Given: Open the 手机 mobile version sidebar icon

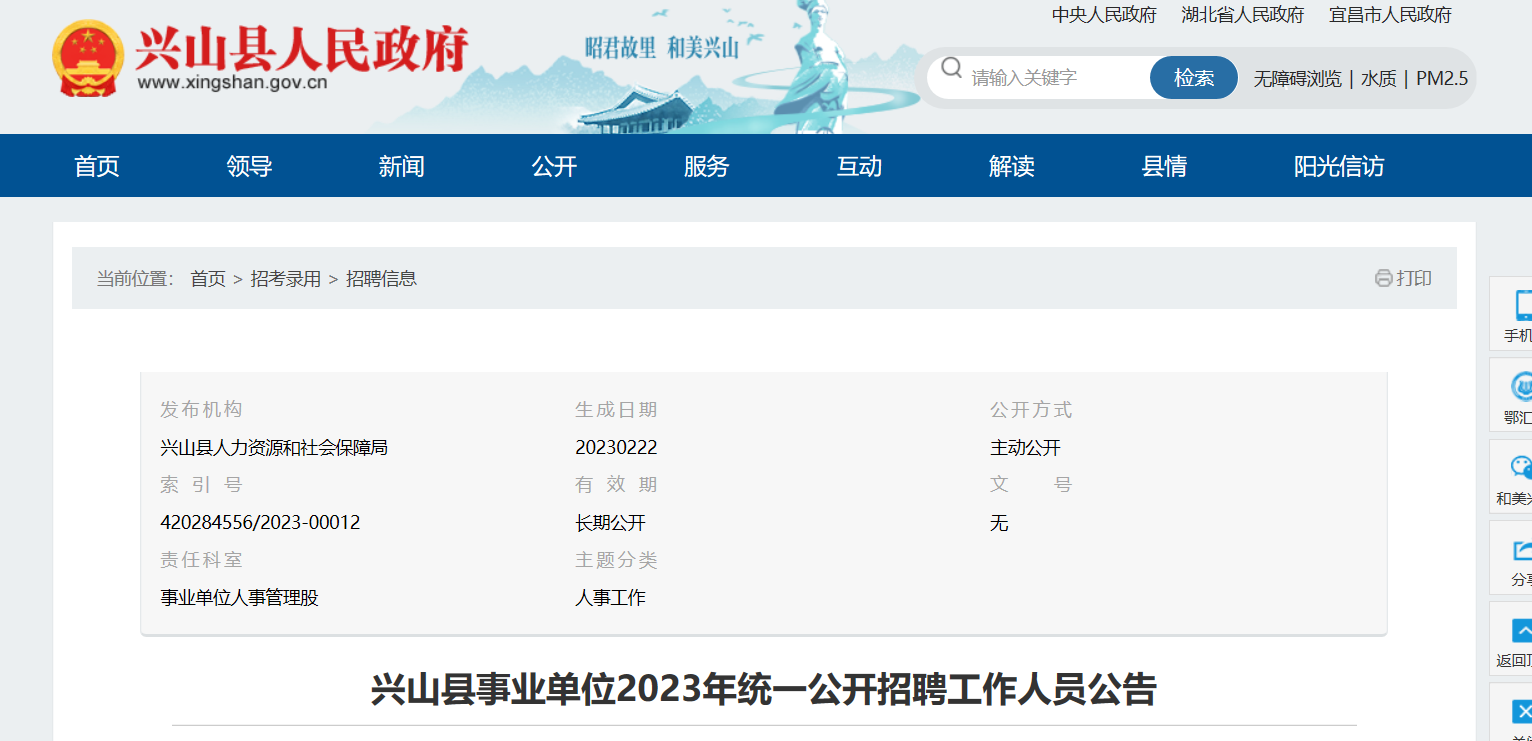Looking at the screenshot, I should coord(1523,305).
